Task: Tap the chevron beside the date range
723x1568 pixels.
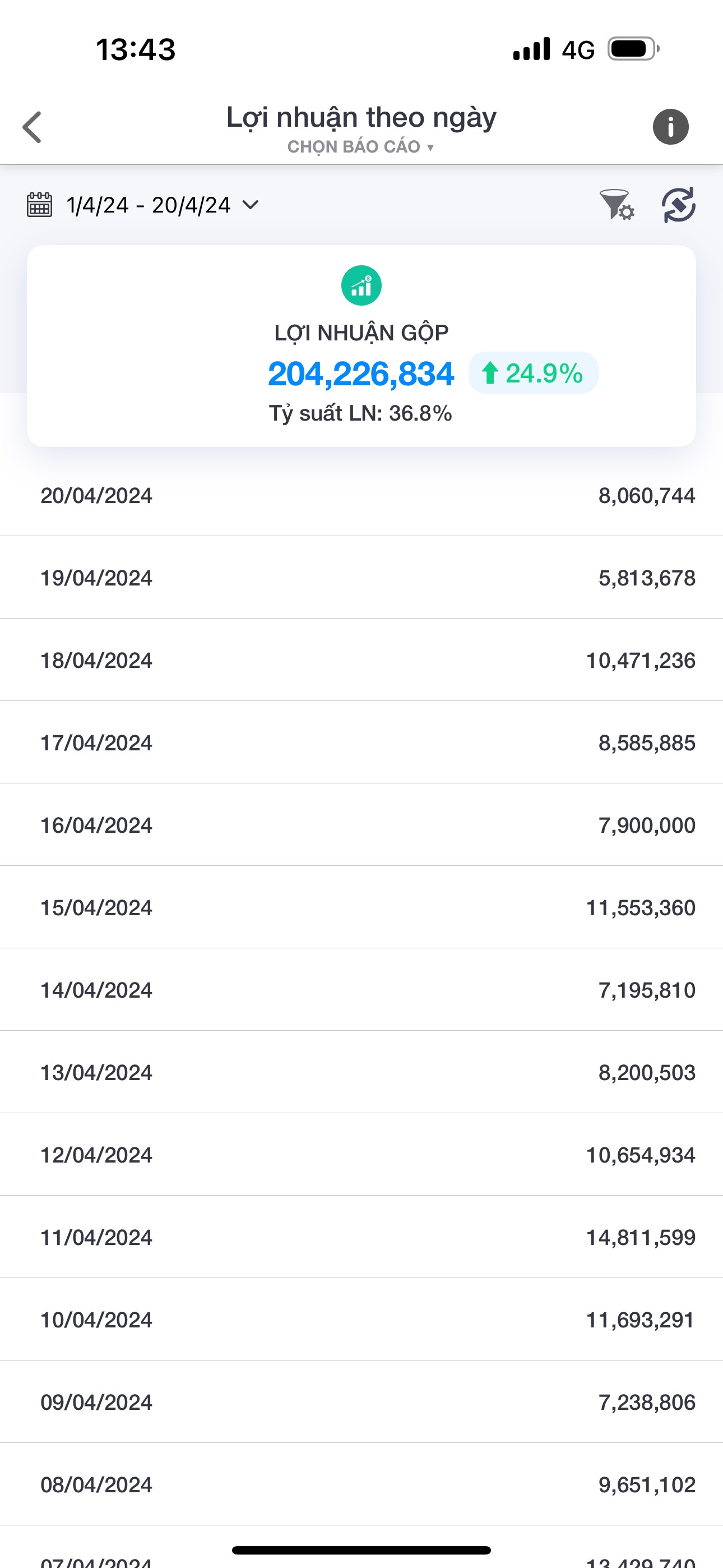Action: pyautogui.click(x=251, y=205)
